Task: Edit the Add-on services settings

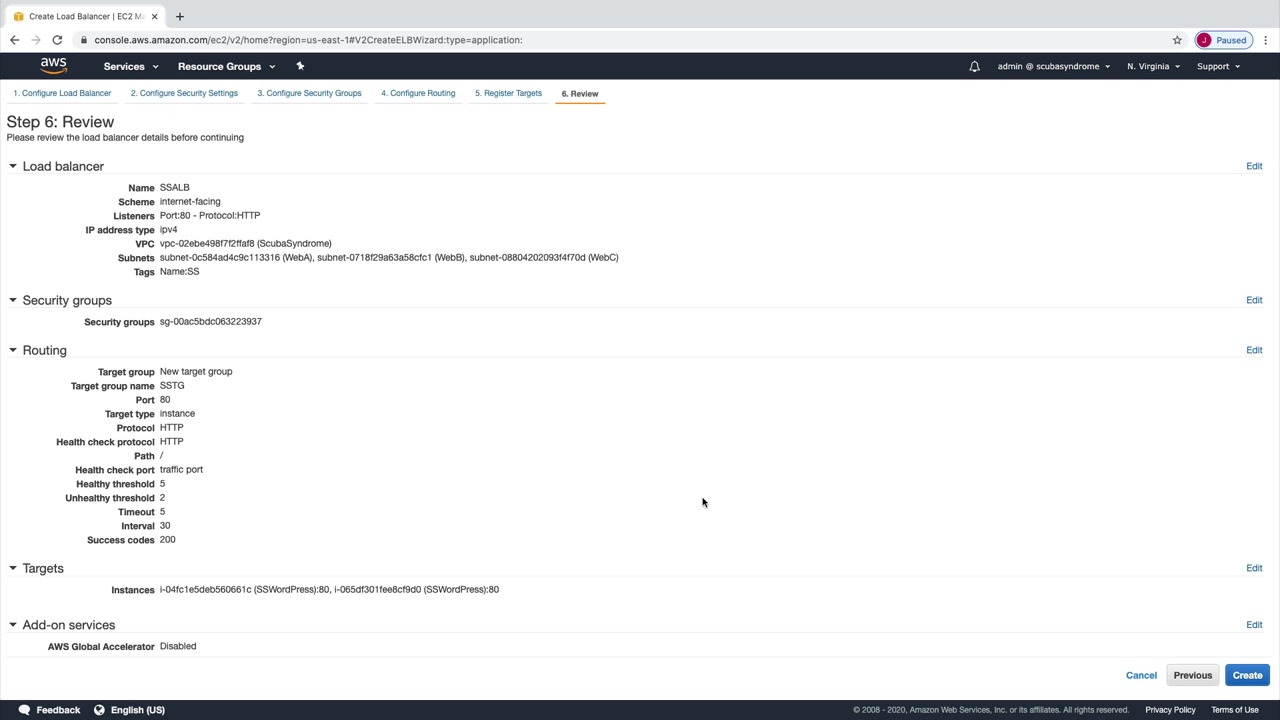Action: coord(1254,625)
